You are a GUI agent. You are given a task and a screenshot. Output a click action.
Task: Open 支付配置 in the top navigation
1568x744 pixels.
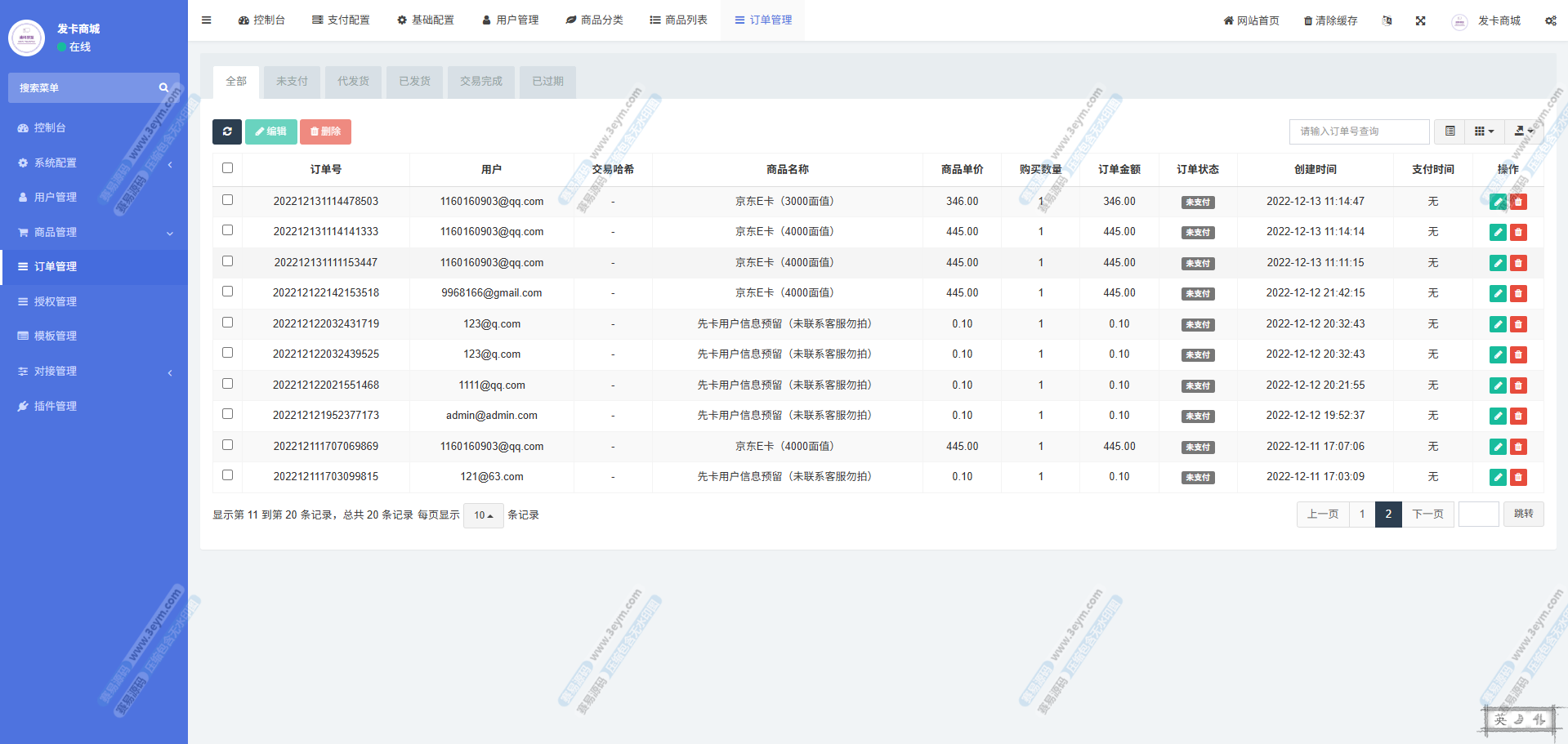coord(341,20)
